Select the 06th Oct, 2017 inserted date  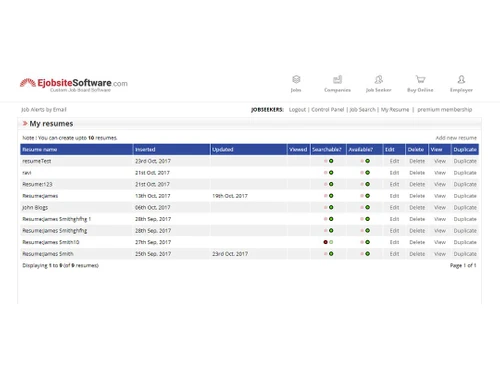pyautogui.click(x=153, y=207)
